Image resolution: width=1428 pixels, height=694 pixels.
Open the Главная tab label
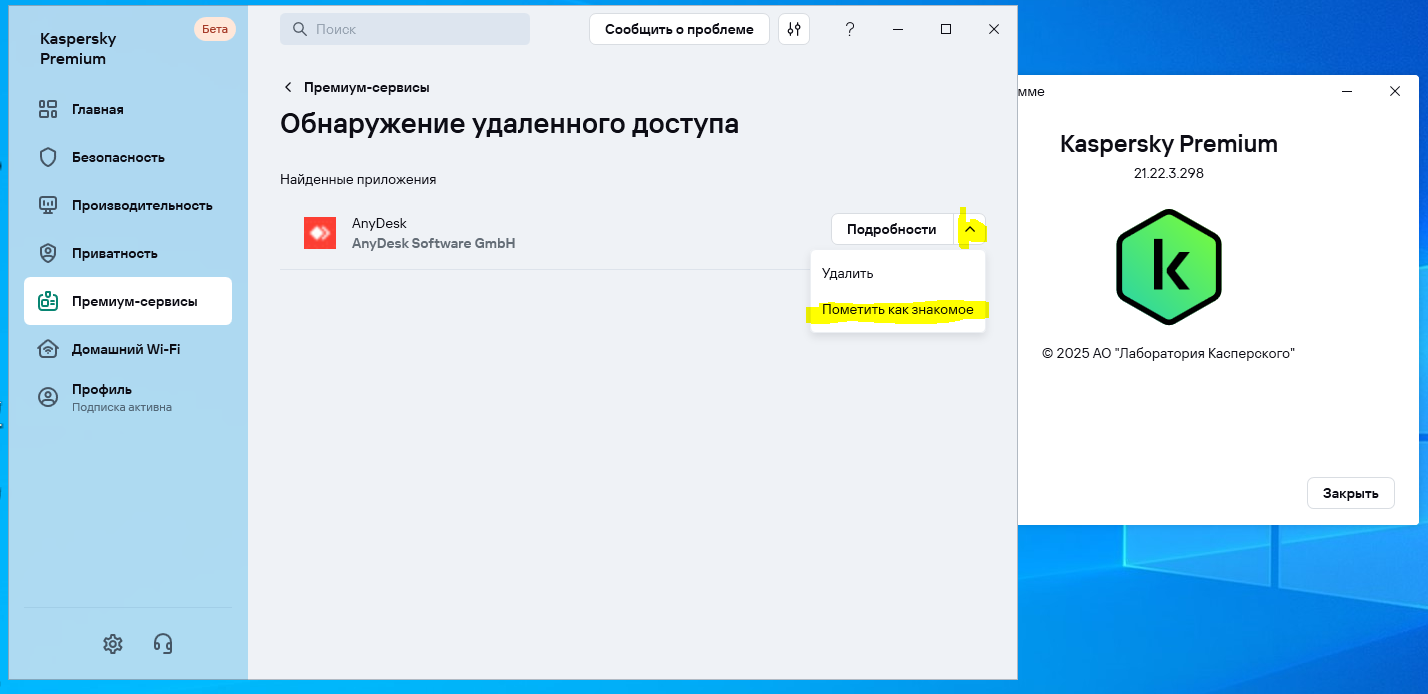coord(98,109)
